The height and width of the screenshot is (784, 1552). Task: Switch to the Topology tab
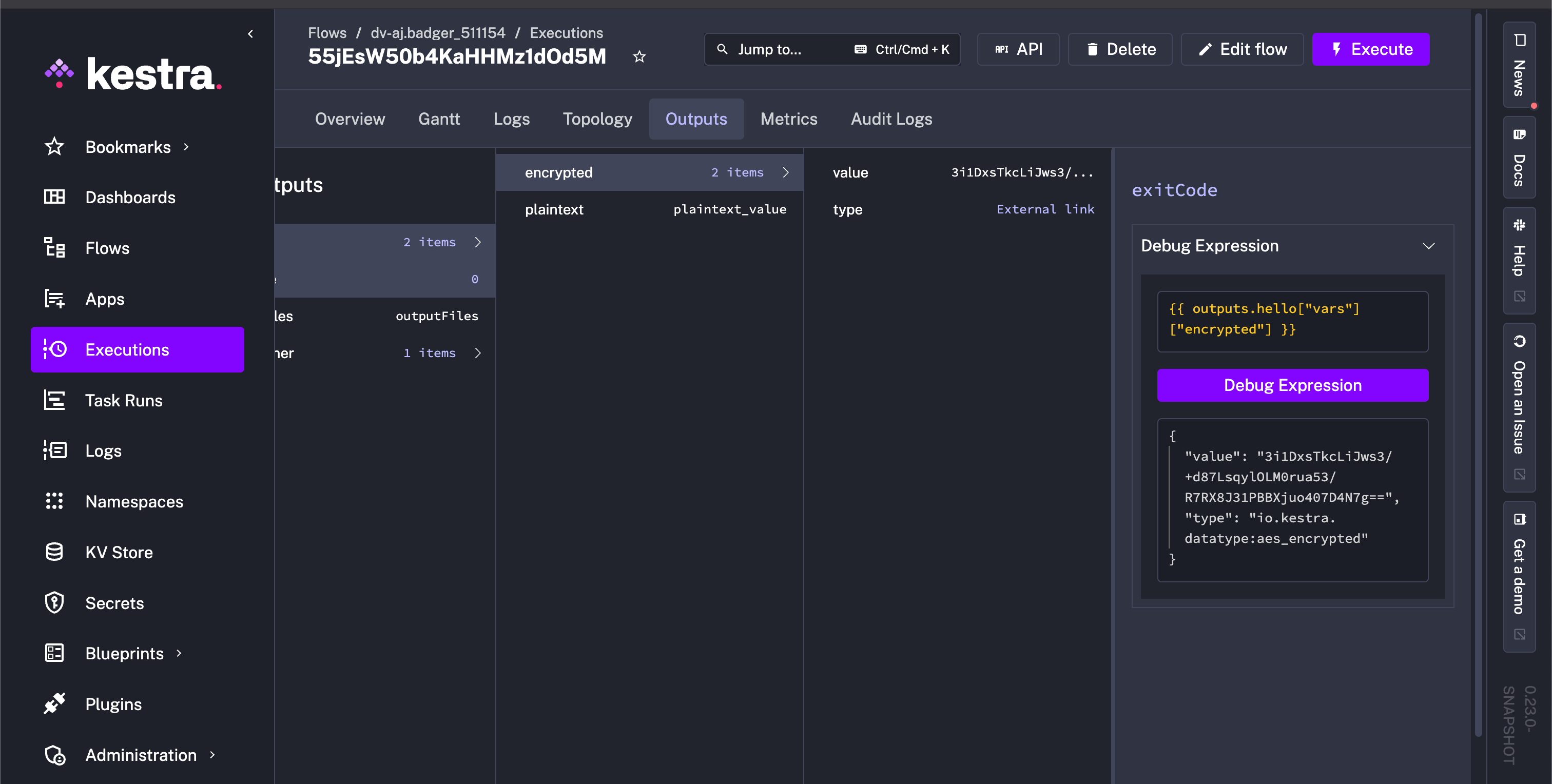coord(597,119)
